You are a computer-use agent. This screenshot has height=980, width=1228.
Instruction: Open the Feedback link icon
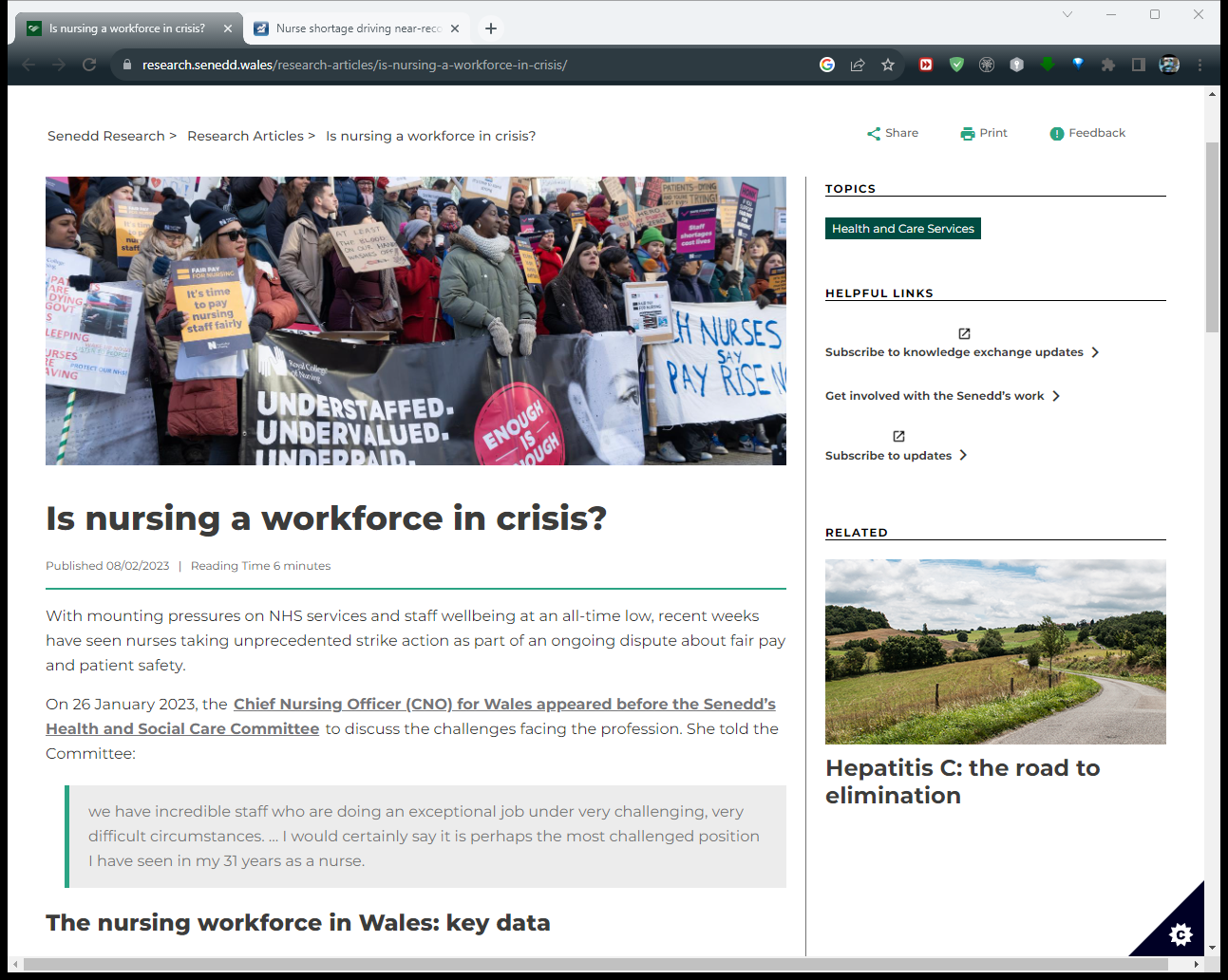[x=1056, y=134]
